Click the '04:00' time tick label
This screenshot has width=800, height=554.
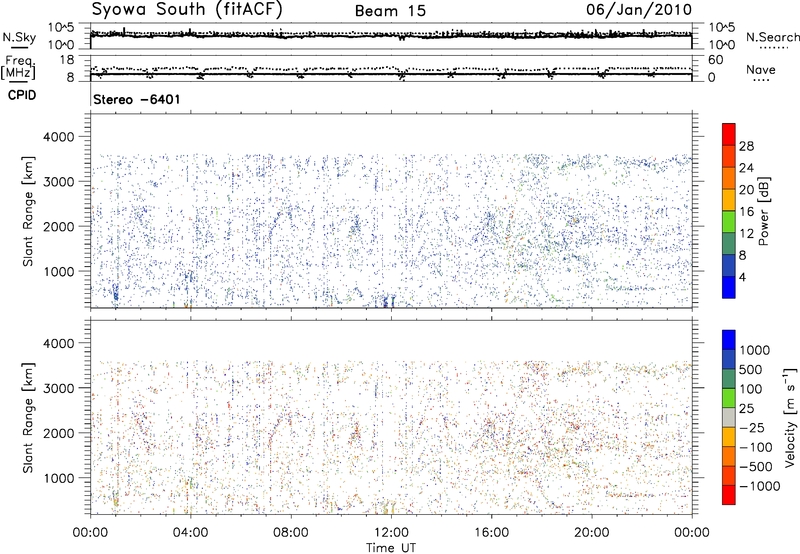pyautogui.click(x=190, y=533)
